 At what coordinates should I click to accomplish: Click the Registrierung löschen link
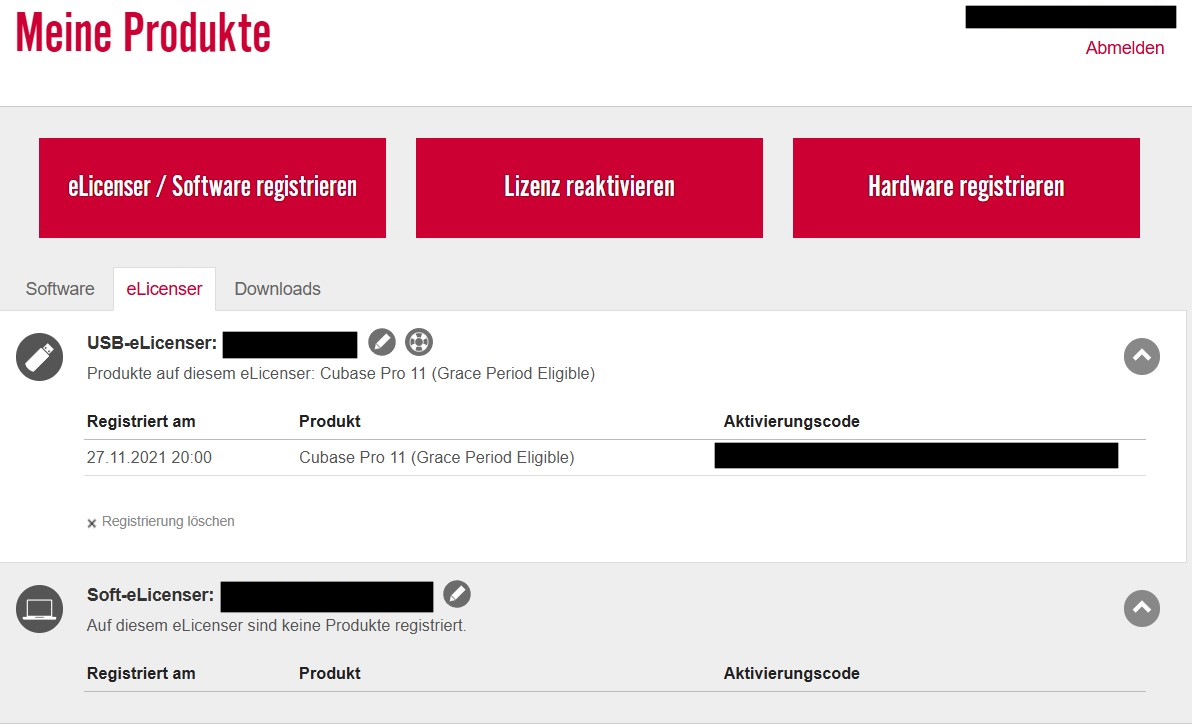pyautogui.click(x=167, y=521)
